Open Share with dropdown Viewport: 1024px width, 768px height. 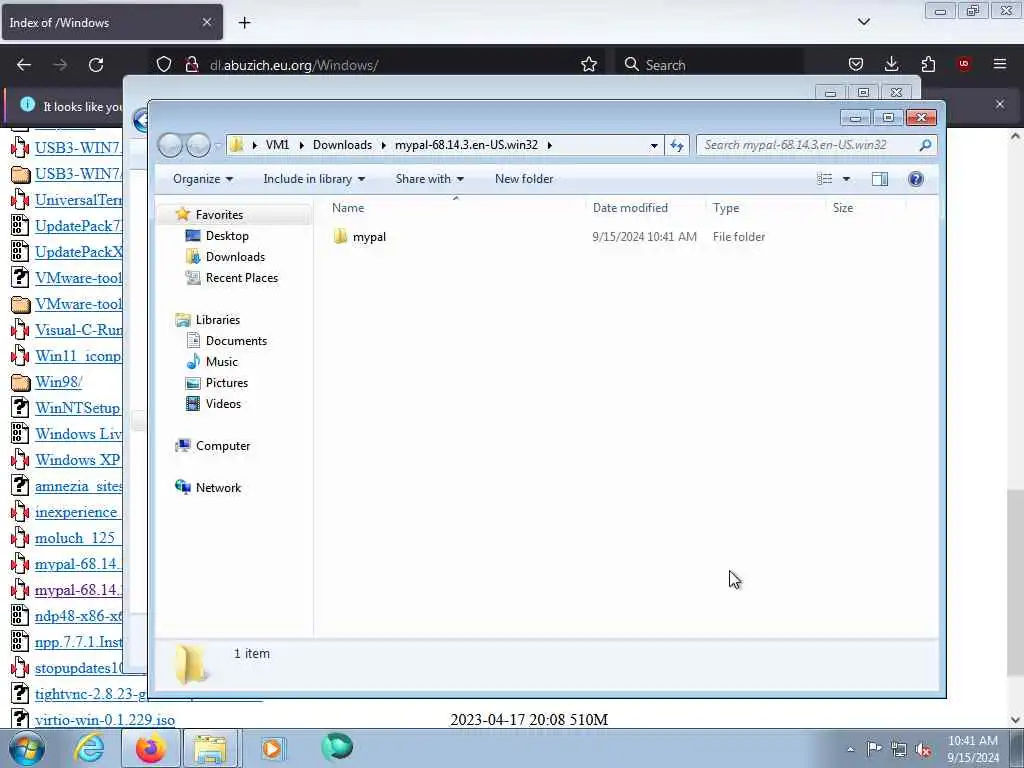(x=429, y=179)
